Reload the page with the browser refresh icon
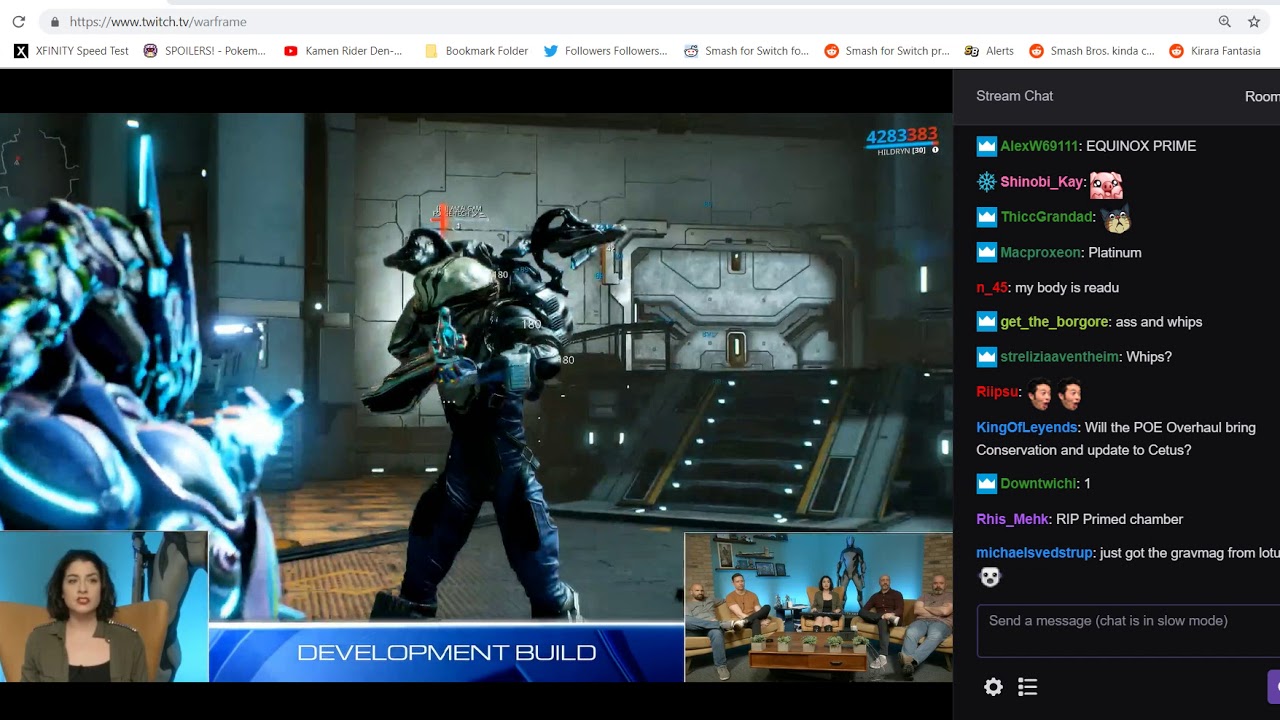 click(18, 21)
